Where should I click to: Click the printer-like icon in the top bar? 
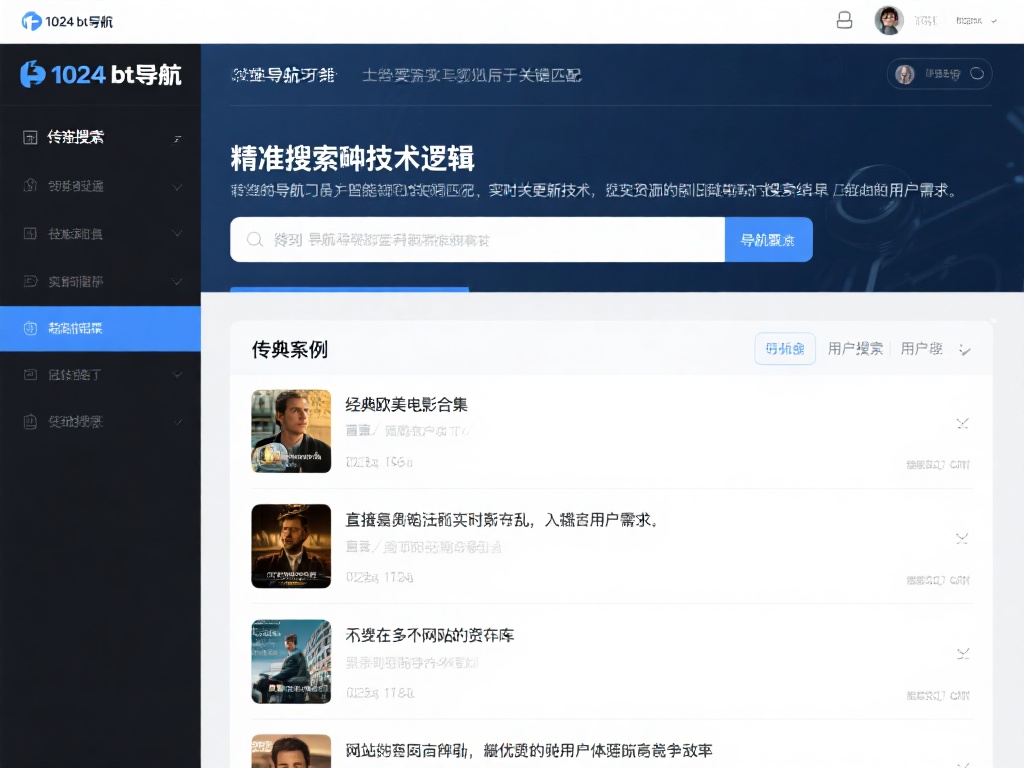[x=845, y=20]
